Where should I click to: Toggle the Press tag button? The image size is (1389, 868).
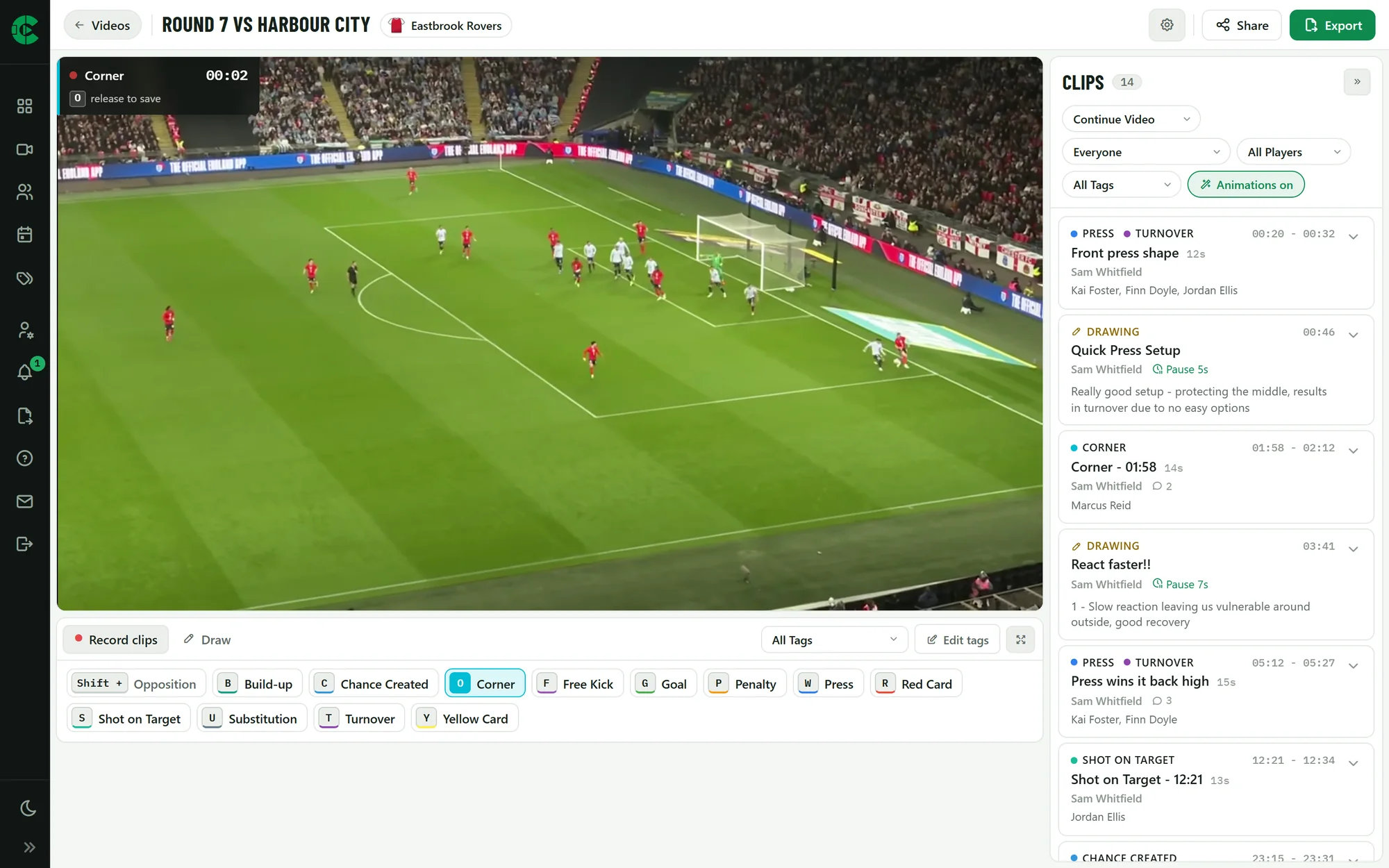coord(828,683)
